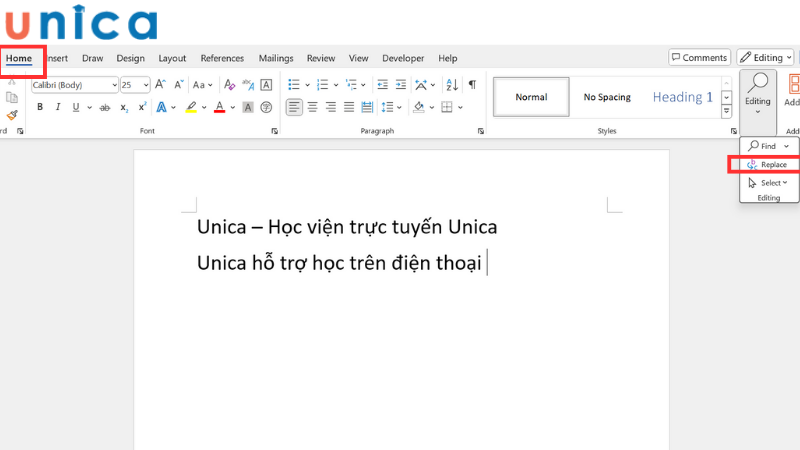The width and height of the screenshot is (800, 450).
Task: Click Change Case Aa icon
Action: click(x=199, y=85)
